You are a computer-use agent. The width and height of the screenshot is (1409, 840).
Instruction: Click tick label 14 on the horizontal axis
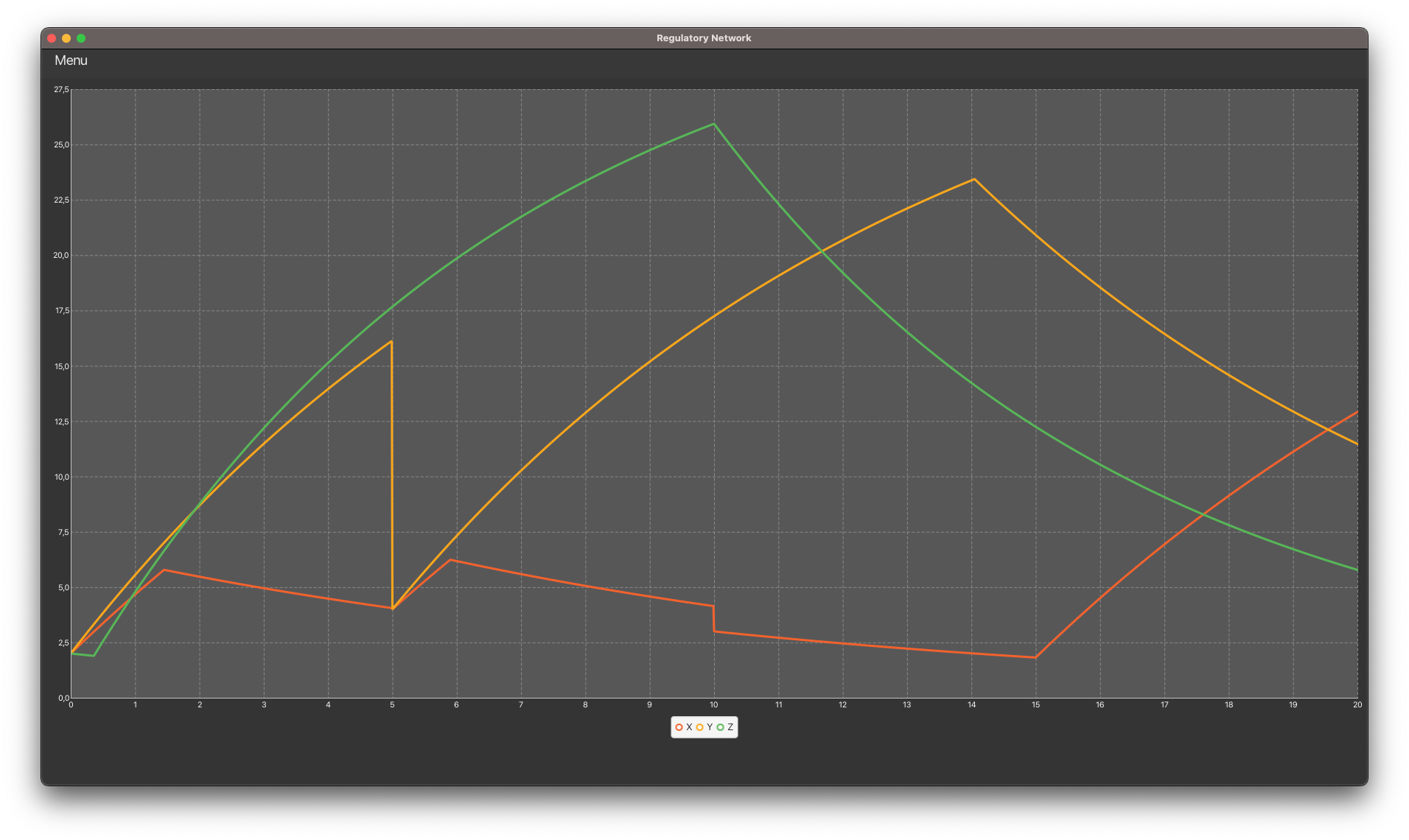971,705
